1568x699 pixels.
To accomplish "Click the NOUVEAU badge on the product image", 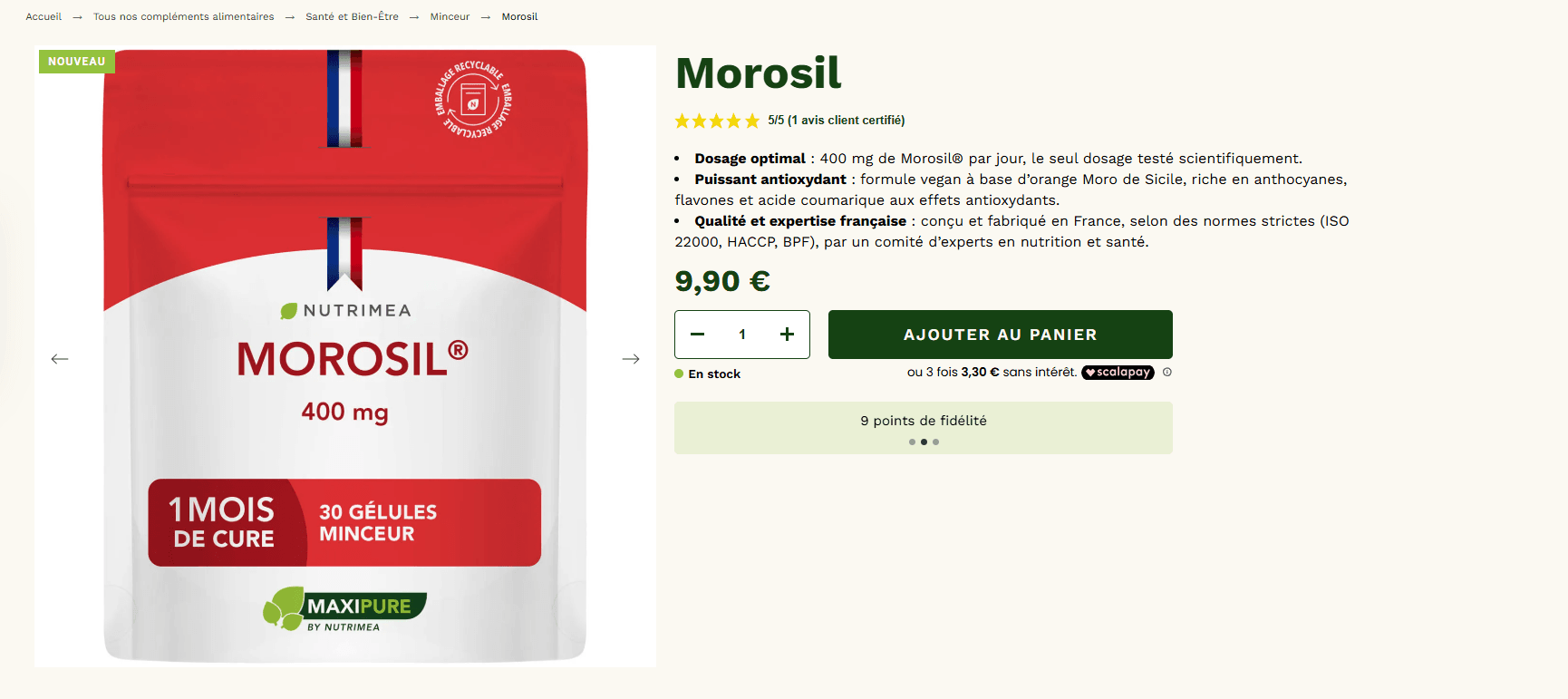I will pos(77,62).
